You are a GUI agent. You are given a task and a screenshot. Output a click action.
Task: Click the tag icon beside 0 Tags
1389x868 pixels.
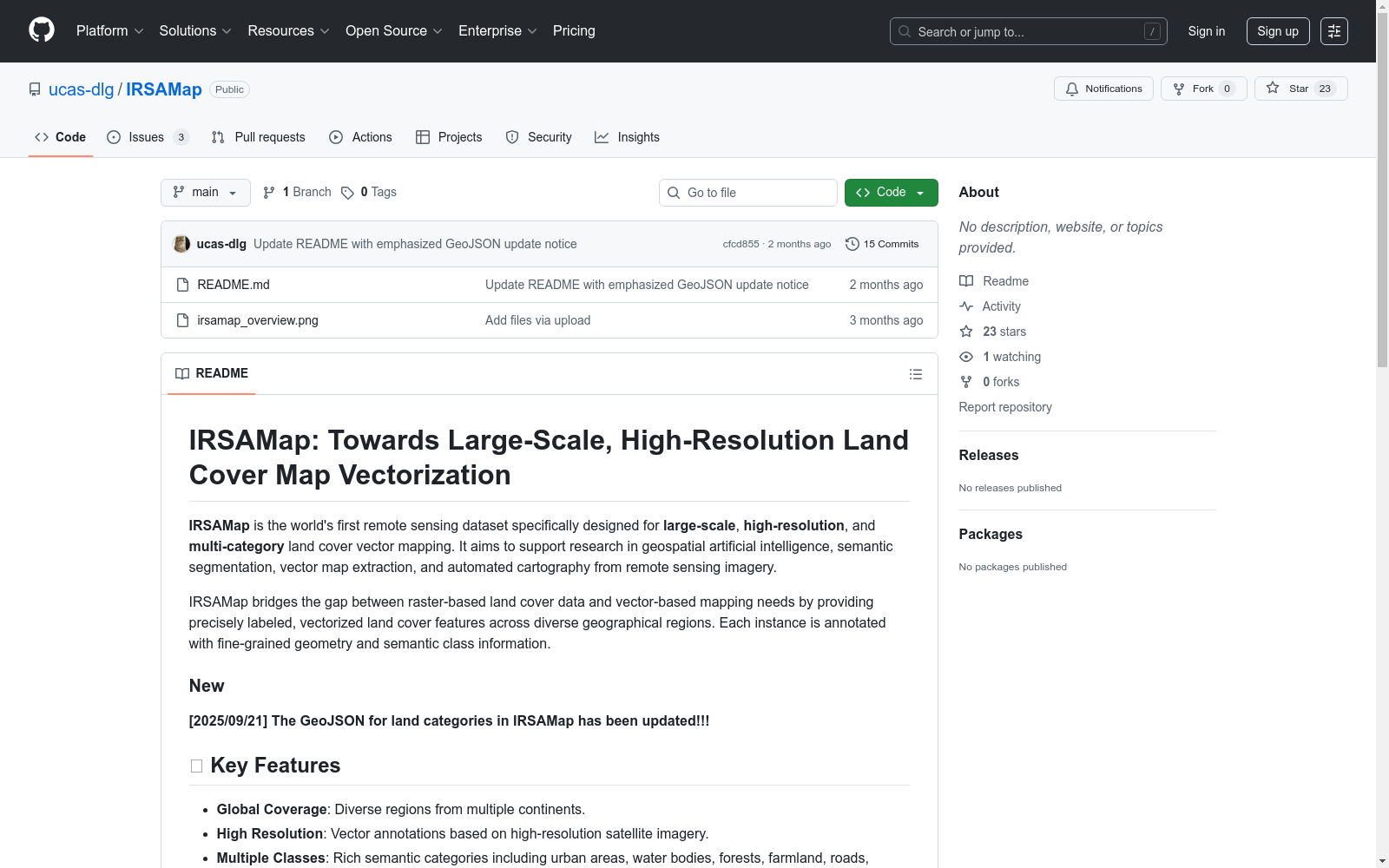click(x=347, y=193)
